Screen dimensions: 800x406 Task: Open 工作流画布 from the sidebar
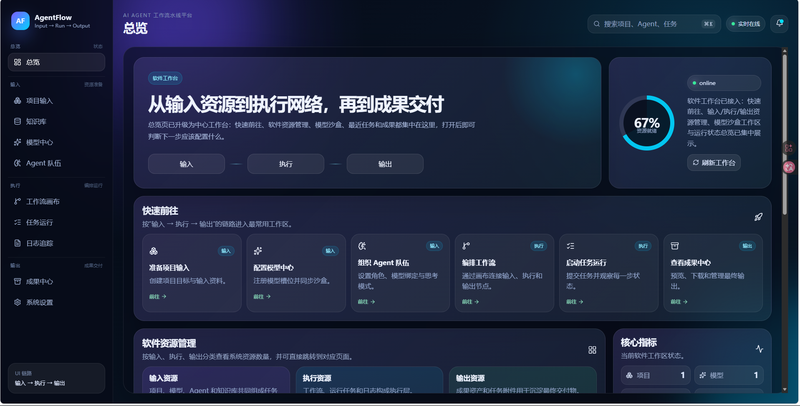(57, 201)
